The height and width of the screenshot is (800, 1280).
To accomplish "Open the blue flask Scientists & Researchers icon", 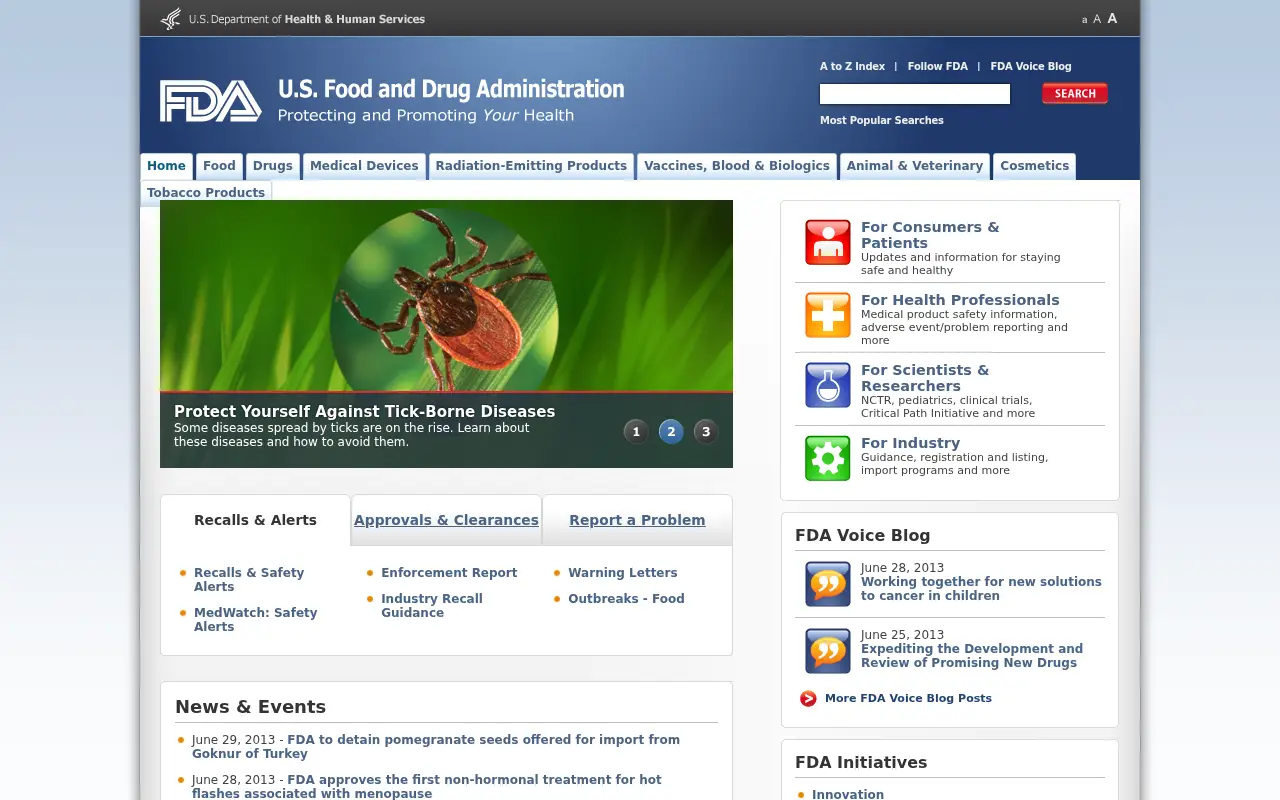I will pos(828,385).
